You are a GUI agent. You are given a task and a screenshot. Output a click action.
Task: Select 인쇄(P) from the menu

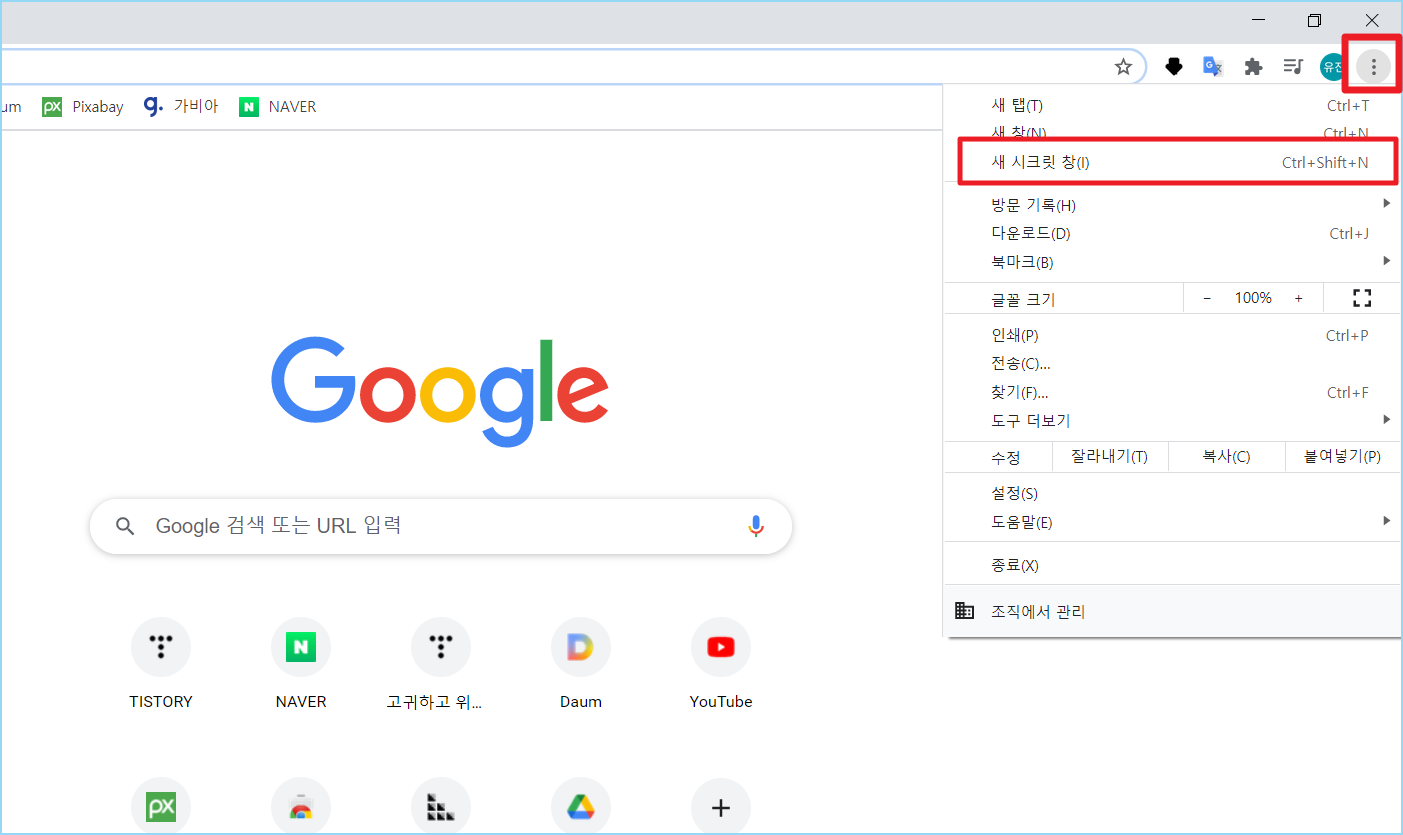[x=1172, y=335]
